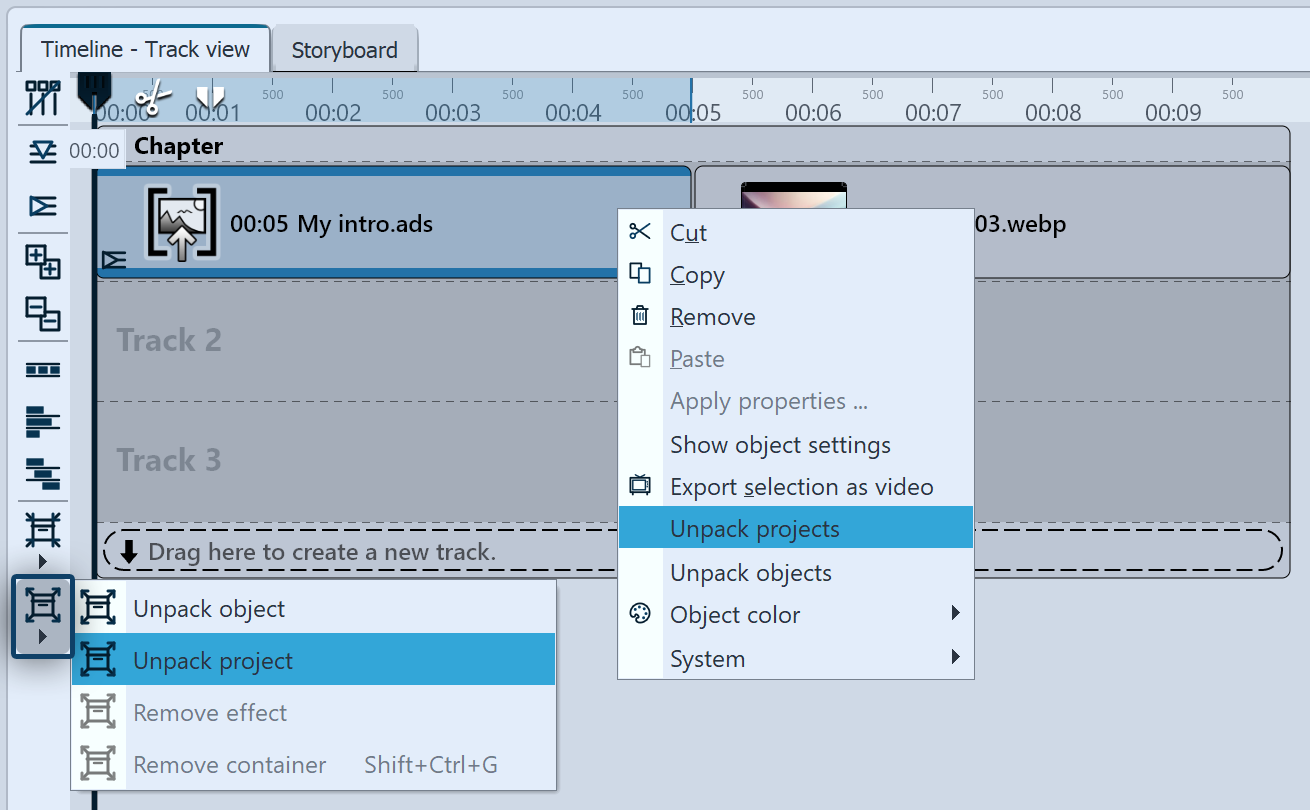The height and width of the screenshot is (810, 1310).
Task: Click the scissors cut marker on ruler
Action: 153,98
